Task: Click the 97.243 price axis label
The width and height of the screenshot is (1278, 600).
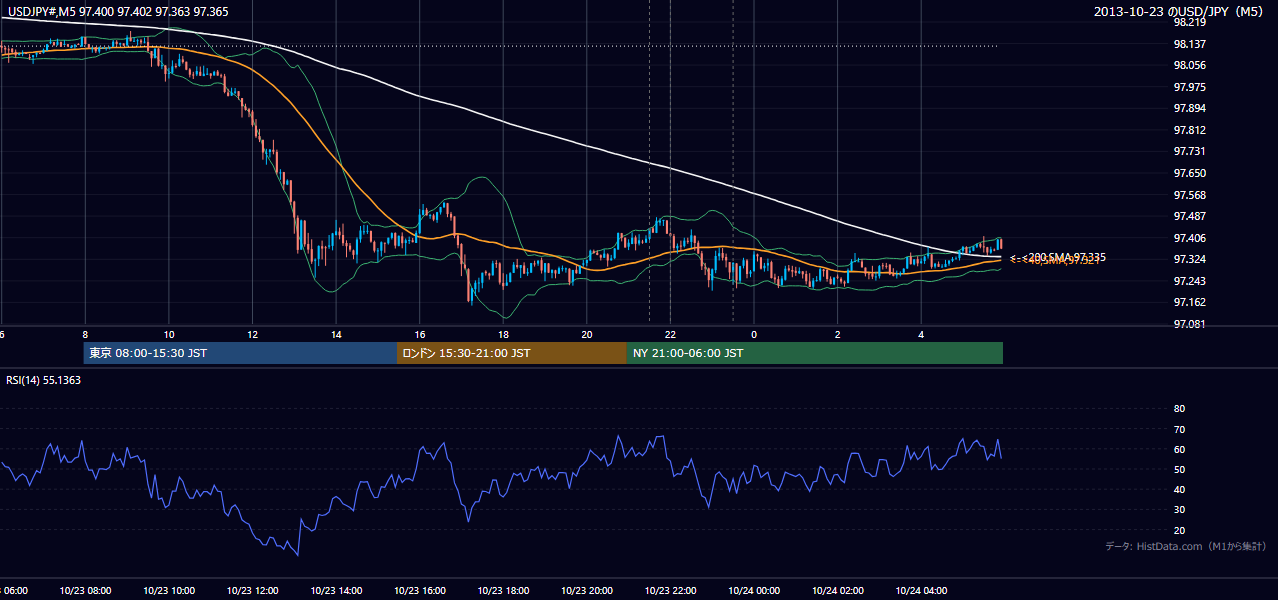Action: coord(1189,281)
